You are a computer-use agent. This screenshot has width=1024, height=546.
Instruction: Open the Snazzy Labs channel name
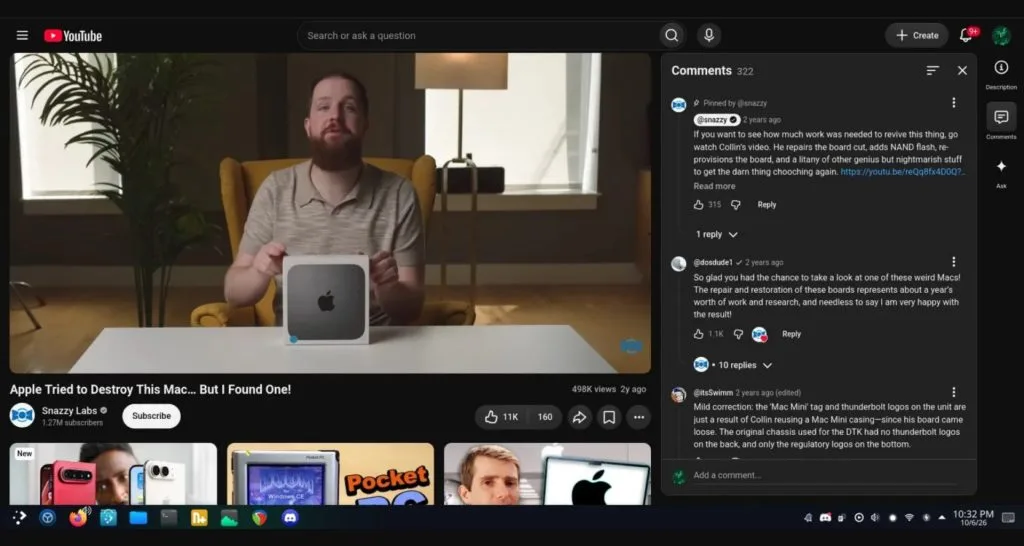(x=69, y=411)
